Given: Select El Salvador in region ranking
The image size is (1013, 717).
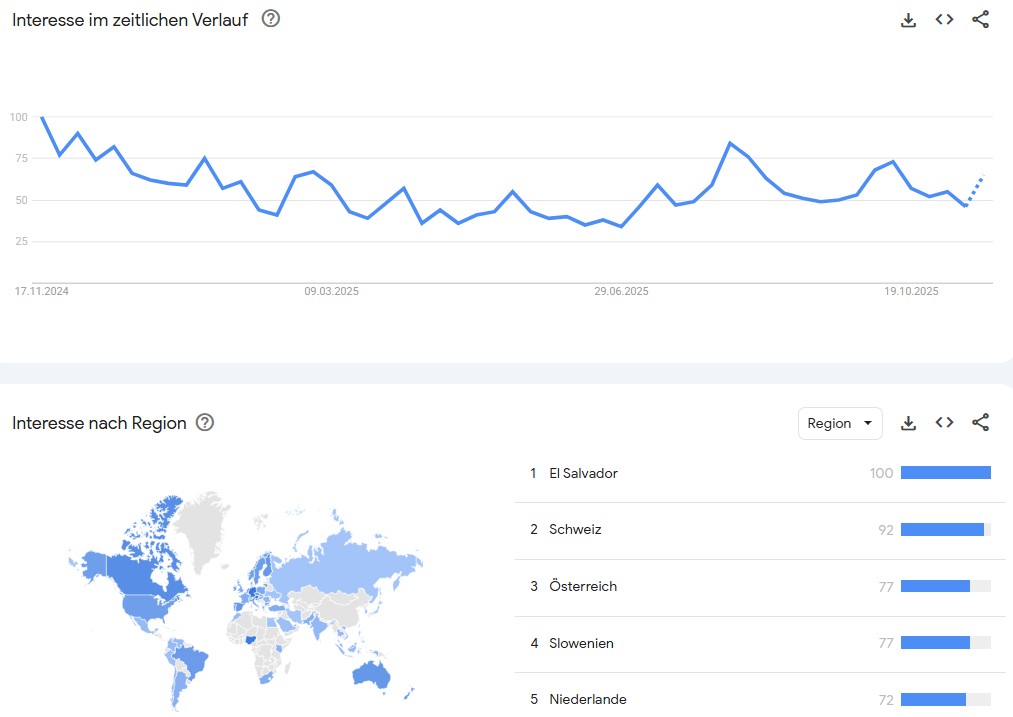Looking at the screenshot, I should pos(583,473).
